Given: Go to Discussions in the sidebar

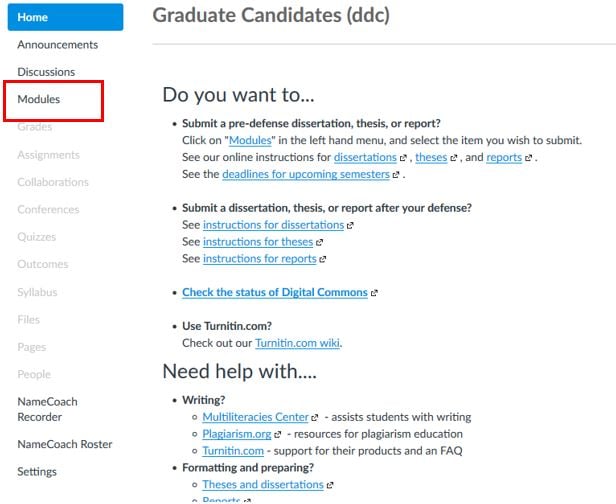Looking at the screenshot, I should tap(46, 72).
